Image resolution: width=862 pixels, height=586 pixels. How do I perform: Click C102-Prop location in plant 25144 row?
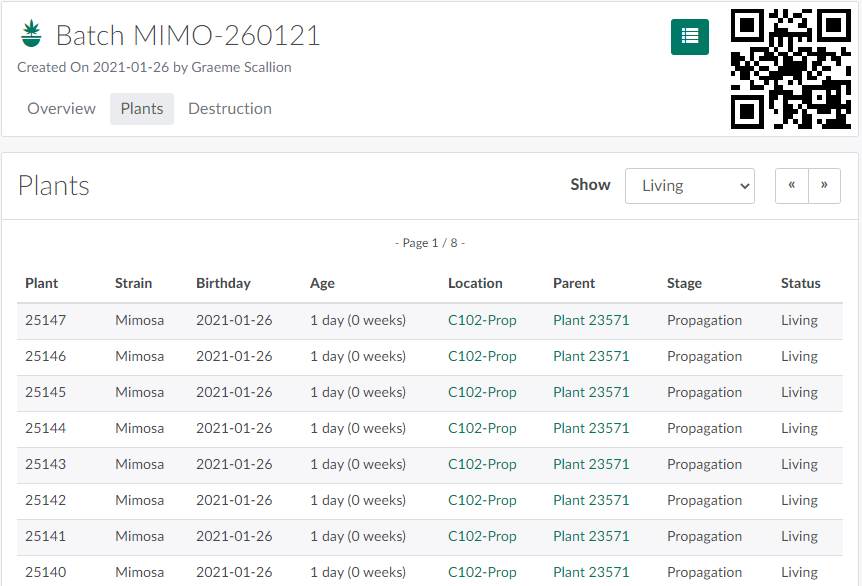click(x=482, y=429)
